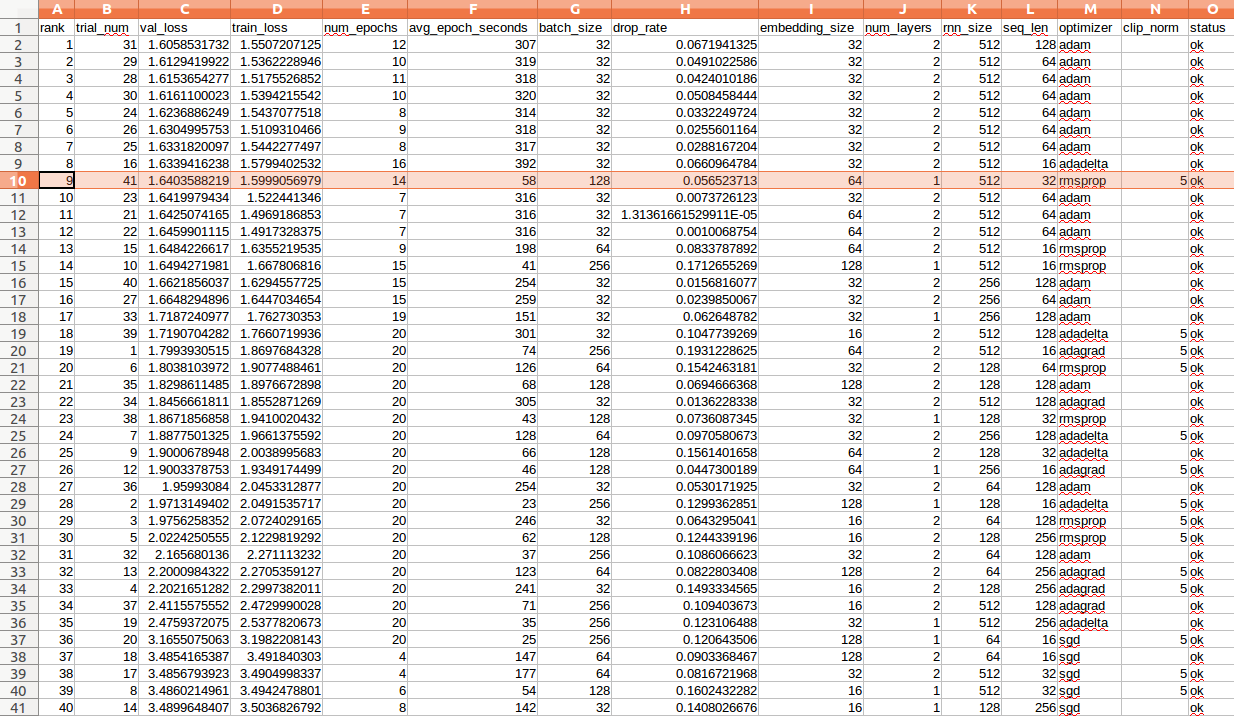The height and width of the screenshot is (716, 1234).
Task: Select drop_rate cell 0.120643506
Action: click(684, 639)
